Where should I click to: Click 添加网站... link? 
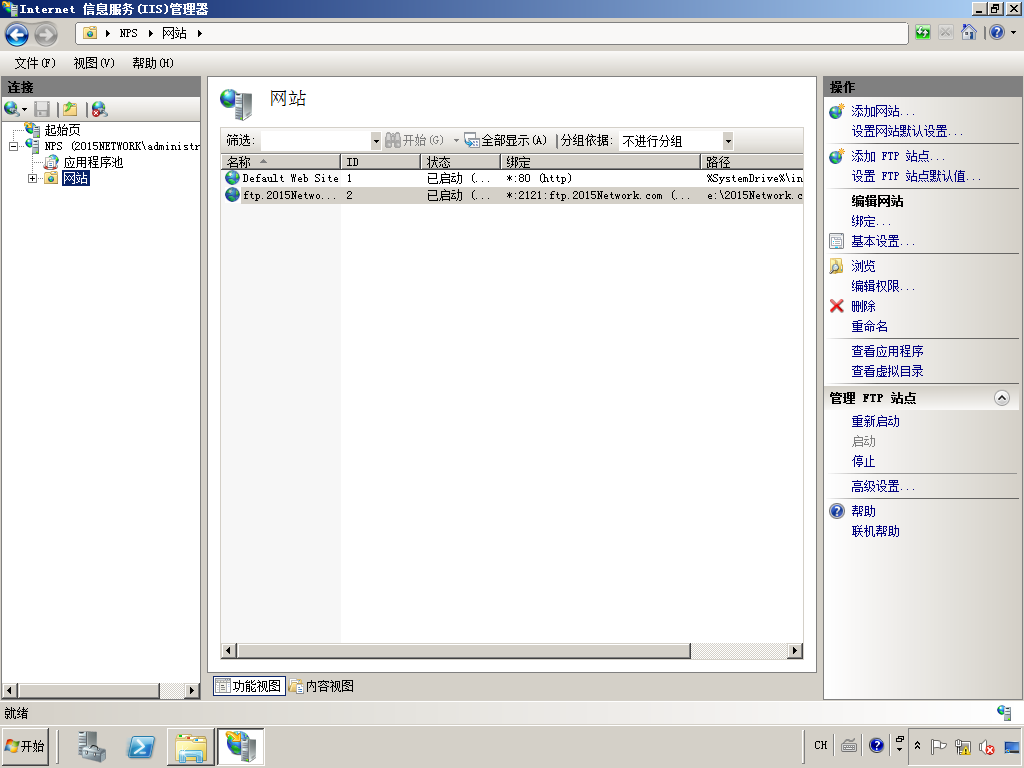883,111
